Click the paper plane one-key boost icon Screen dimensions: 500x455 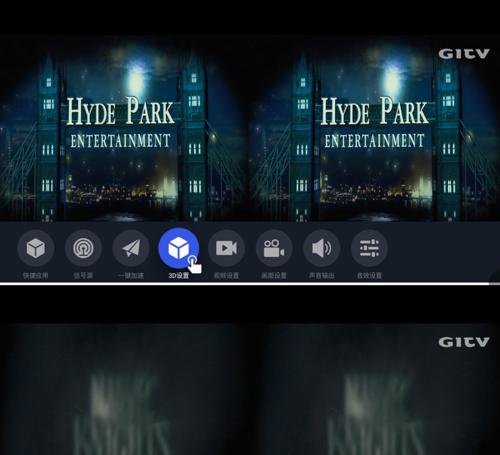(x=131, y=248)
